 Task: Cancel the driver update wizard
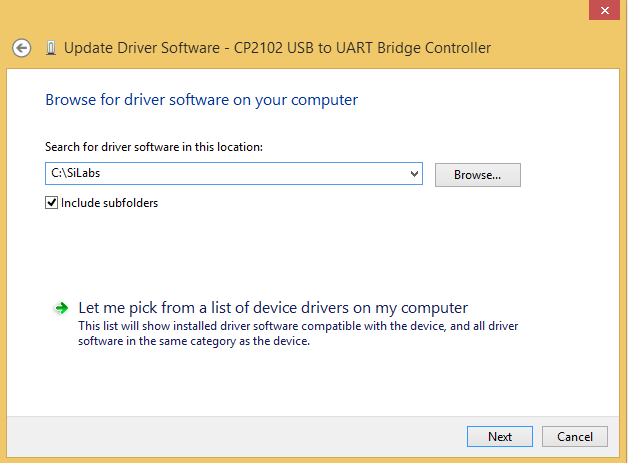[575, 437]
